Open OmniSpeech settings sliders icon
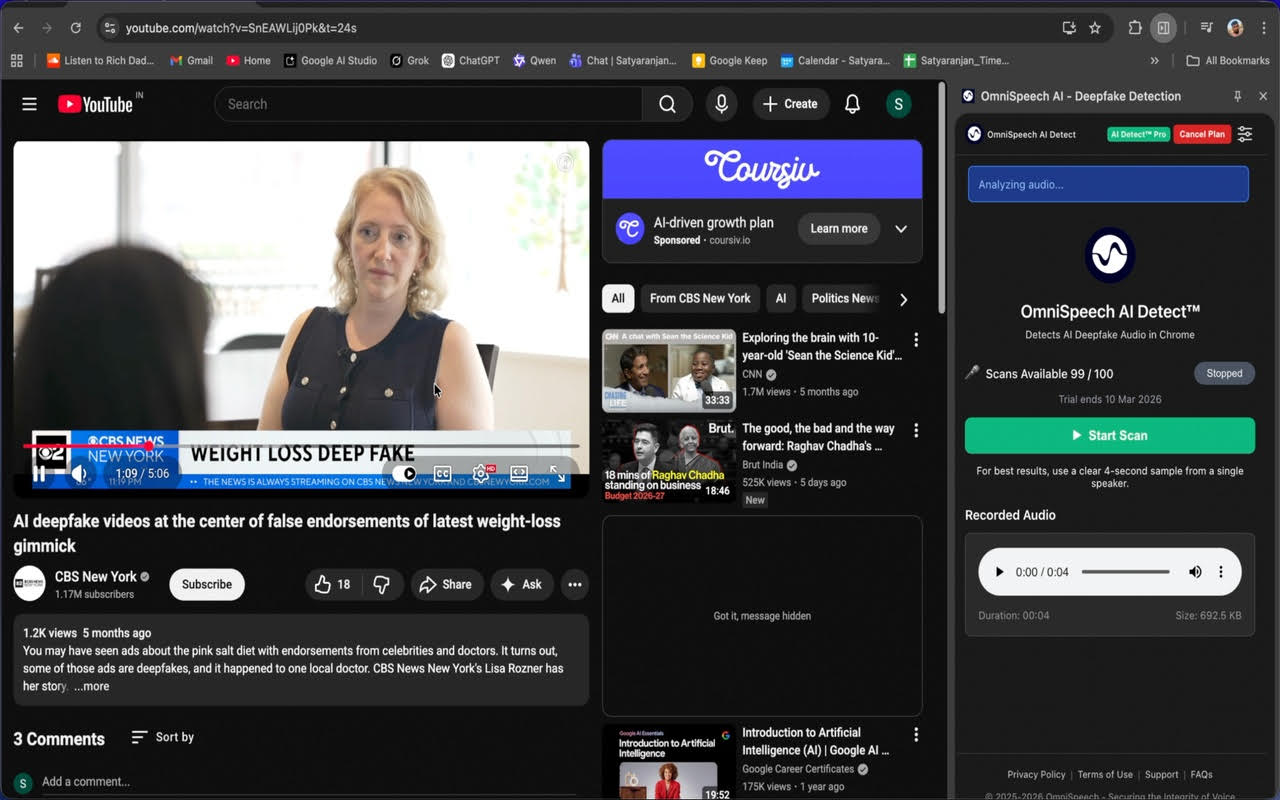 coord(1244,134)
